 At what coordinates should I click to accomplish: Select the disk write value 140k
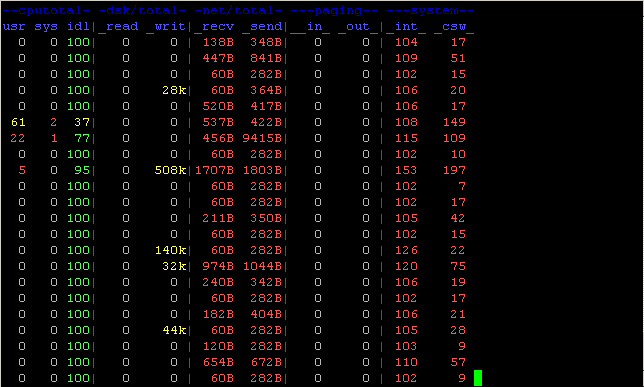click(170, 250)
